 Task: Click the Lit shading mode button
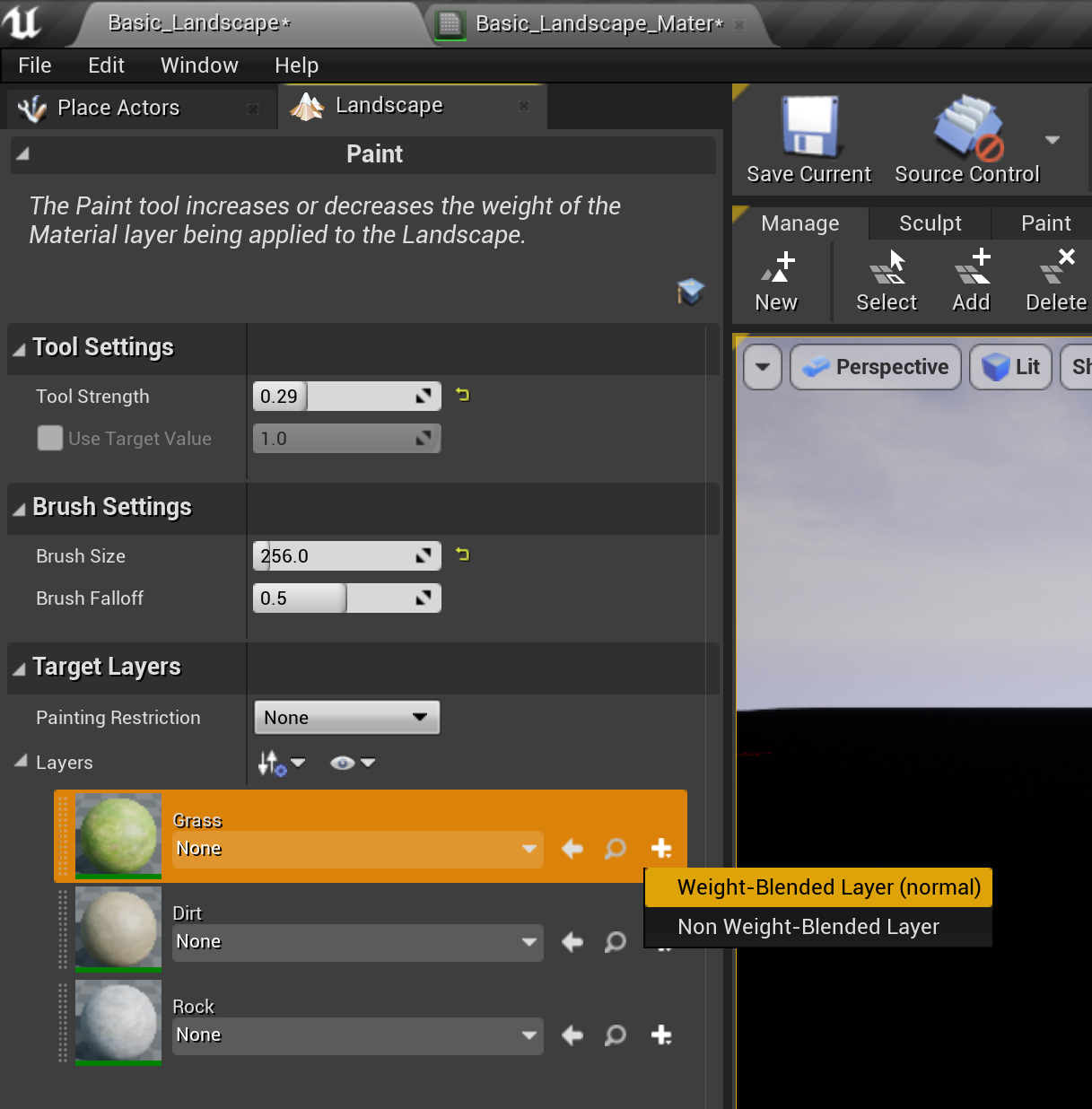[x=1010, y=367]
